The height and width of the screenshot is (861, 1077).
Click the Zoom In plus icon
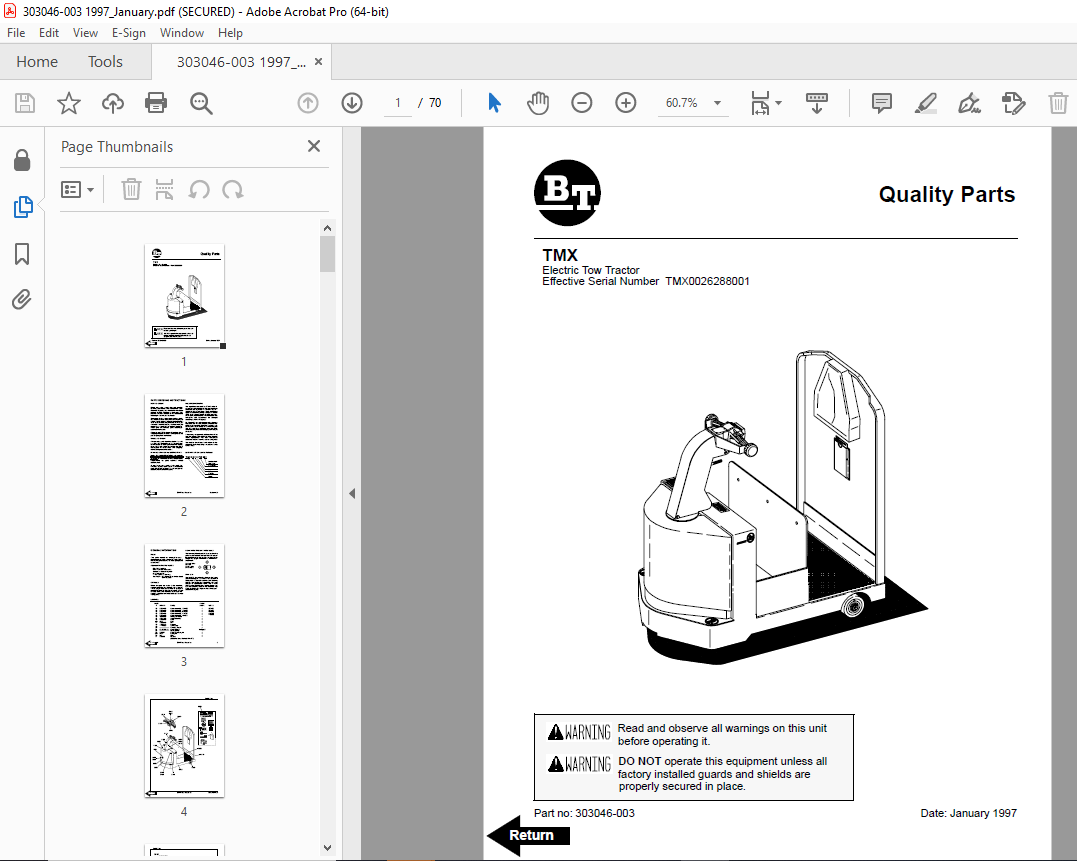(x=626, y=103)
